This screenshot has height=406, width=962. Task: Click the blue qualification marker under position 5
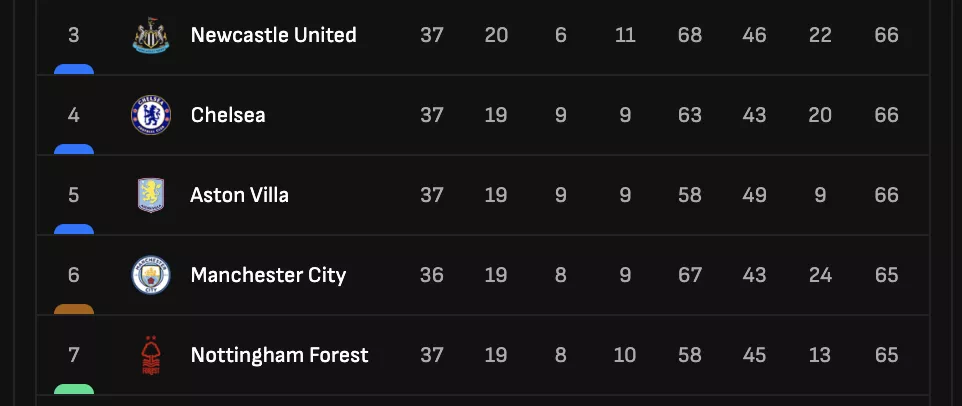click(73, 230)
